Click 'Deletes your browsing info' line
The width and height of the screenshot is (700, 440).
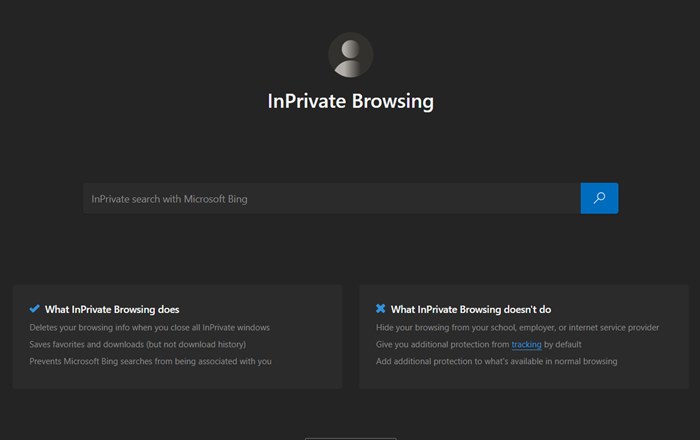tap(150, 328)
